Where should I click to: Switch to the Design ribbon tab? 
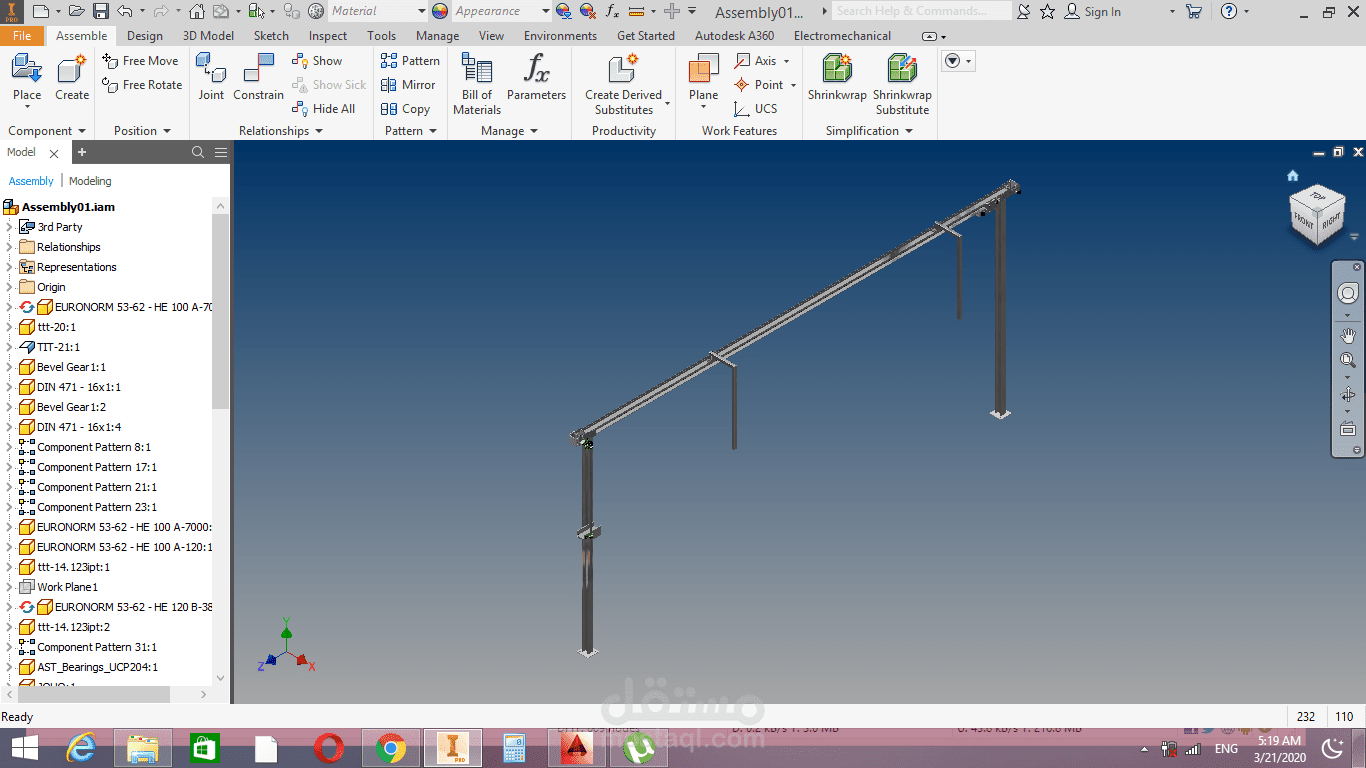click(145, 36)
